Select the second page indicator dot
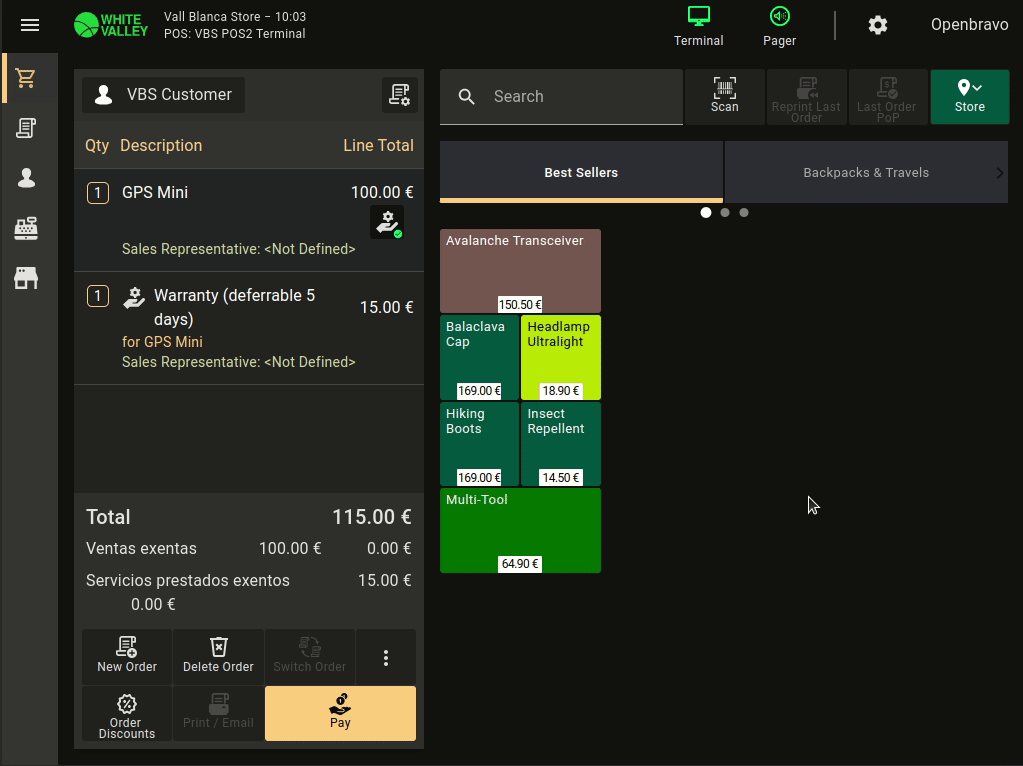This screenshot has width=1023, height=766. [x=725, y=213]
